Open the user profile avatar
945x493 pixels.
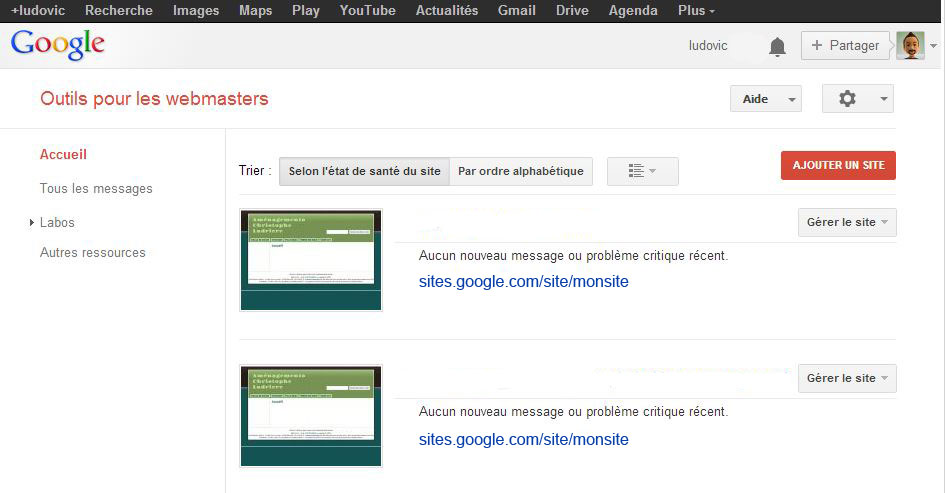(910, 46)
